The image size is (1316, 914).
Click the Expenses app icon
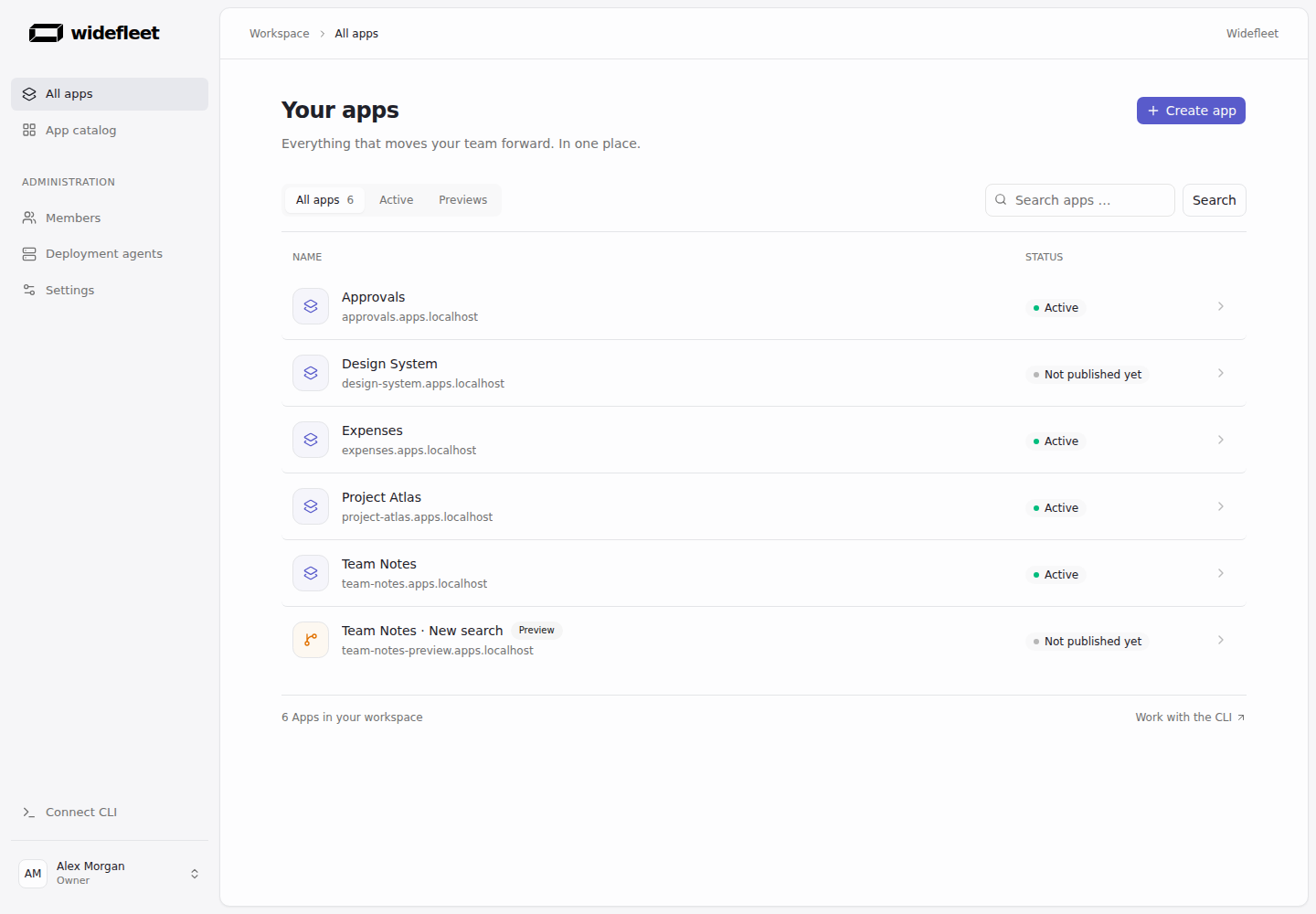tap(311, 440)
